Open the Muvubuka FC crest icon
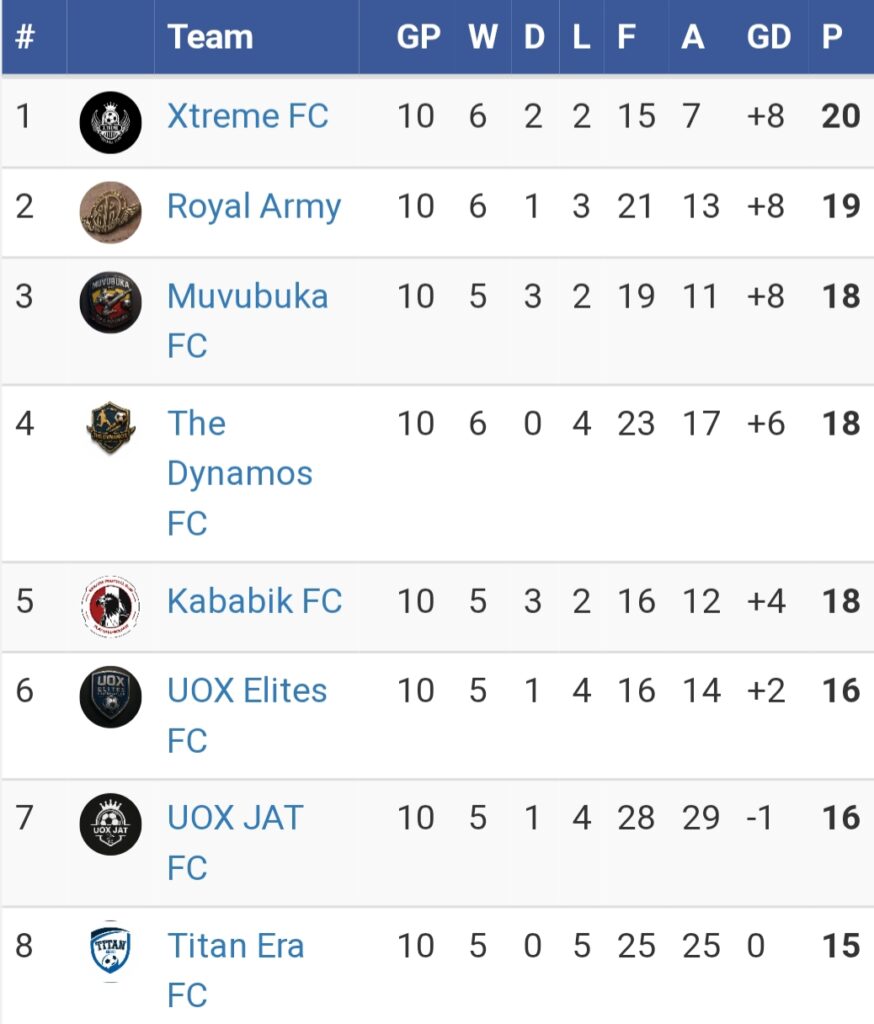 coord(110,302)
